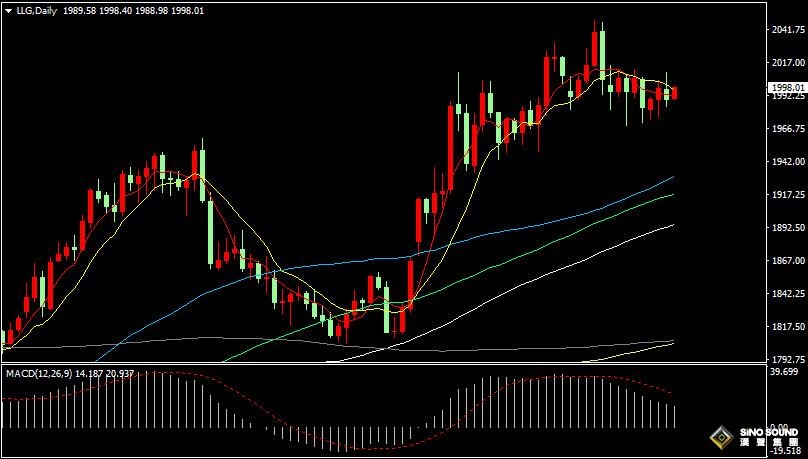Click the triangle arrow beside LLG,Daily
Screen dimensions: 808x459
pyautogui.click(x=8, y=10)
